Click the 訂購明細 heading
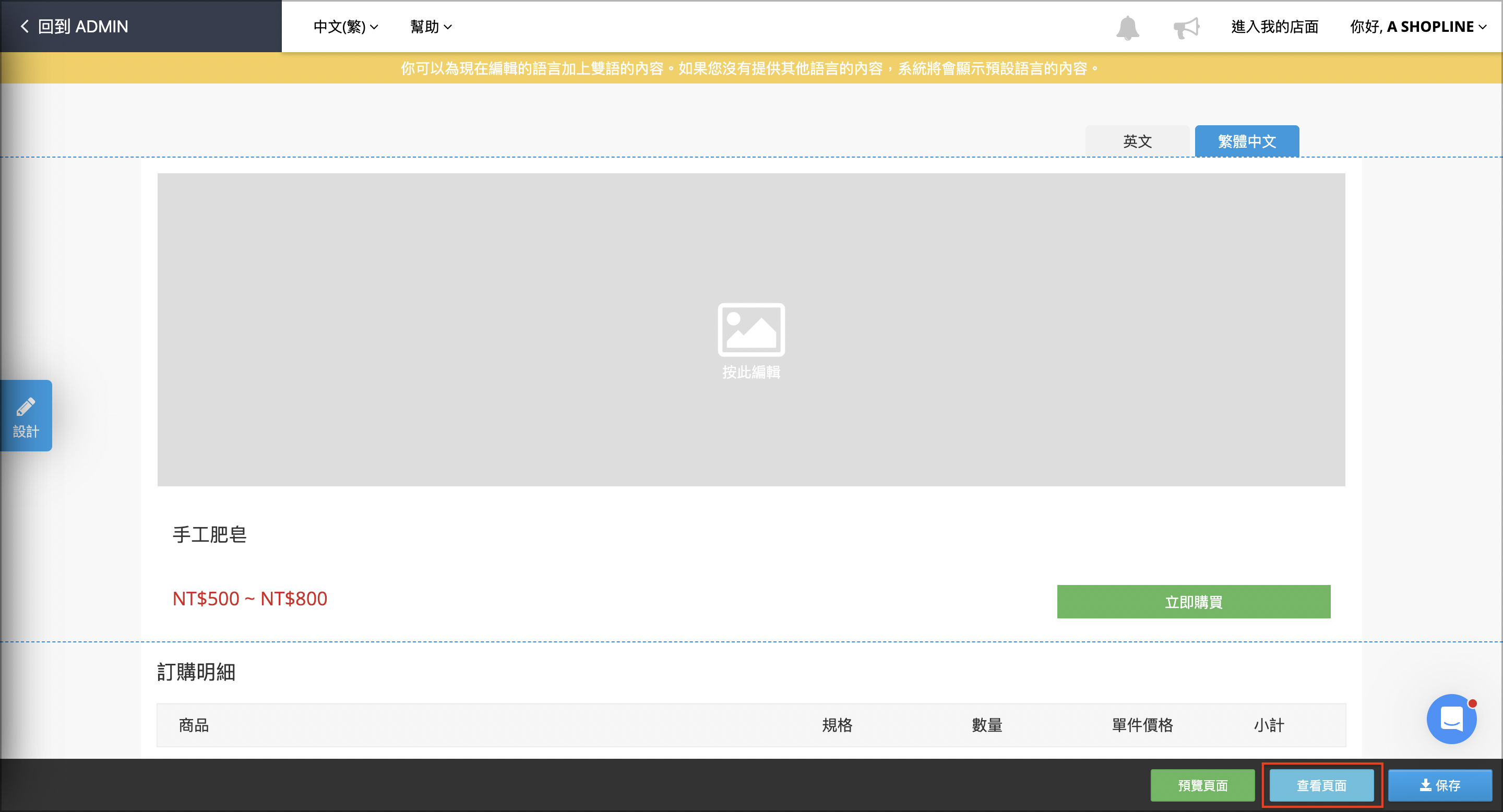Viewport: 1503px width, 812px height. pos(196,672)
